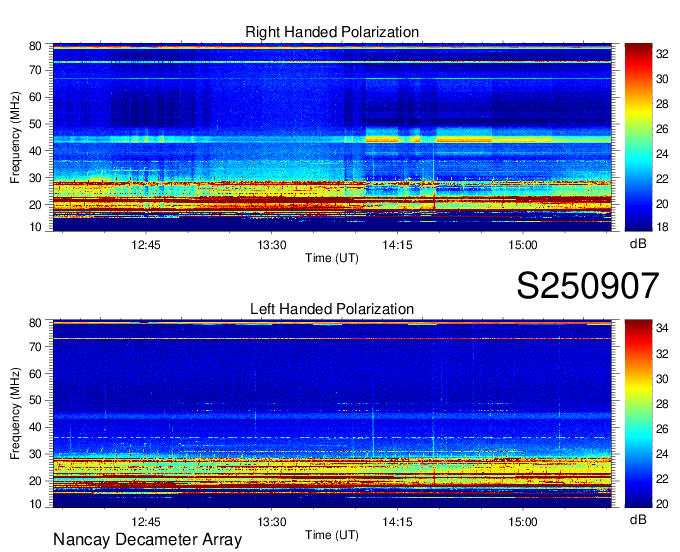This screenshot has height=552, width=680.
Task: Click the 34 dB label on Left Handed colorbar
Action: click(x=662, y=328)
